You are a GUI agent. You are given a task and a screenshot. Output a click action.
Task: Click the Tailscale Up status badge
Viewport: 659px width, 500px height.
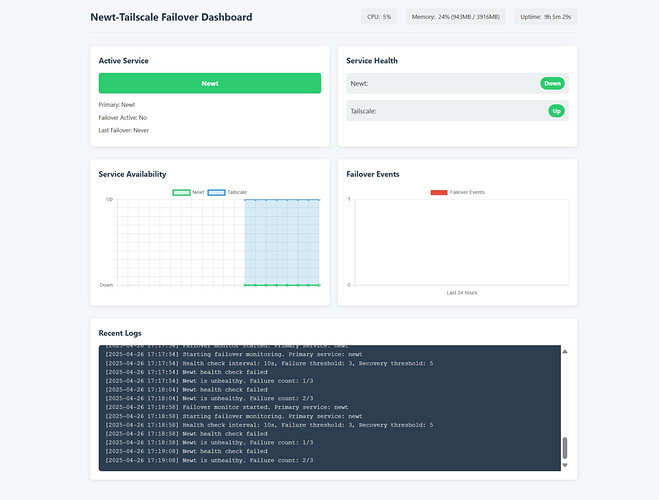coord(556,111)
